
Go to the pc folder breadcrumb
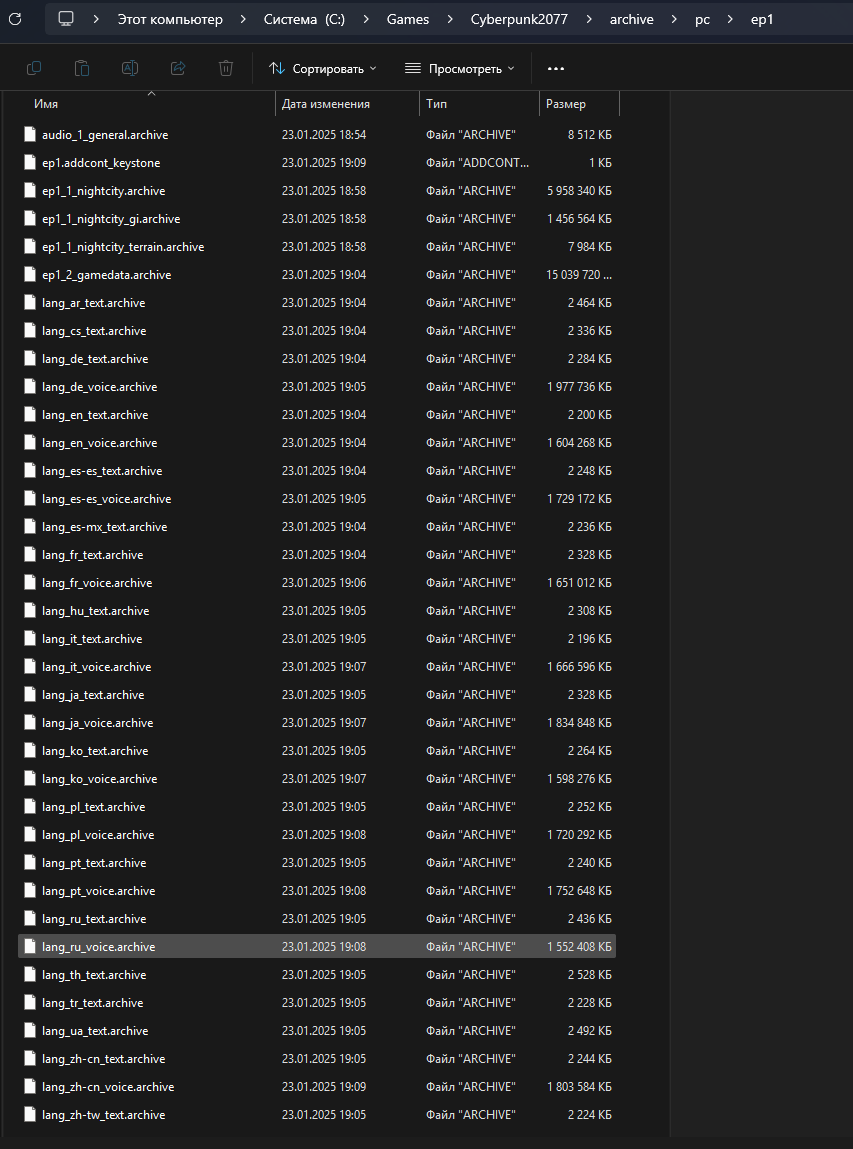703,20
